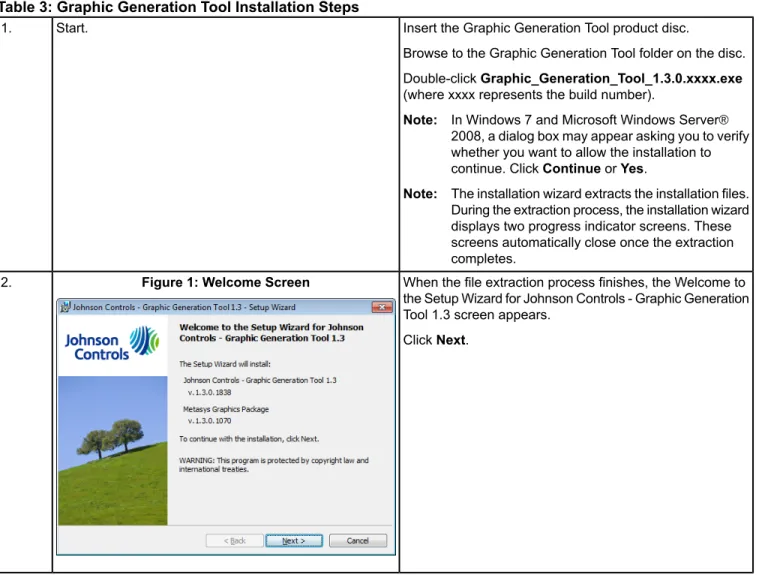Click 'To continue with the installation' line
Screen dimensions: 759x575
[x=249, y=439]
